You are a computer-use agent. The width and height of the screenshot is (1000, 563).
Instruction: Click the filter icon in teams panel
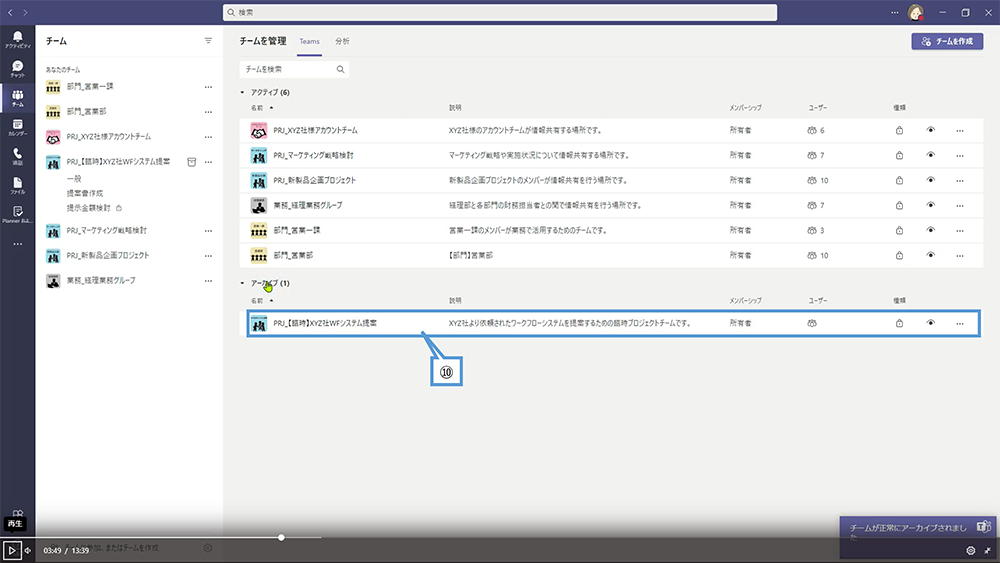(x=208, y=40)
